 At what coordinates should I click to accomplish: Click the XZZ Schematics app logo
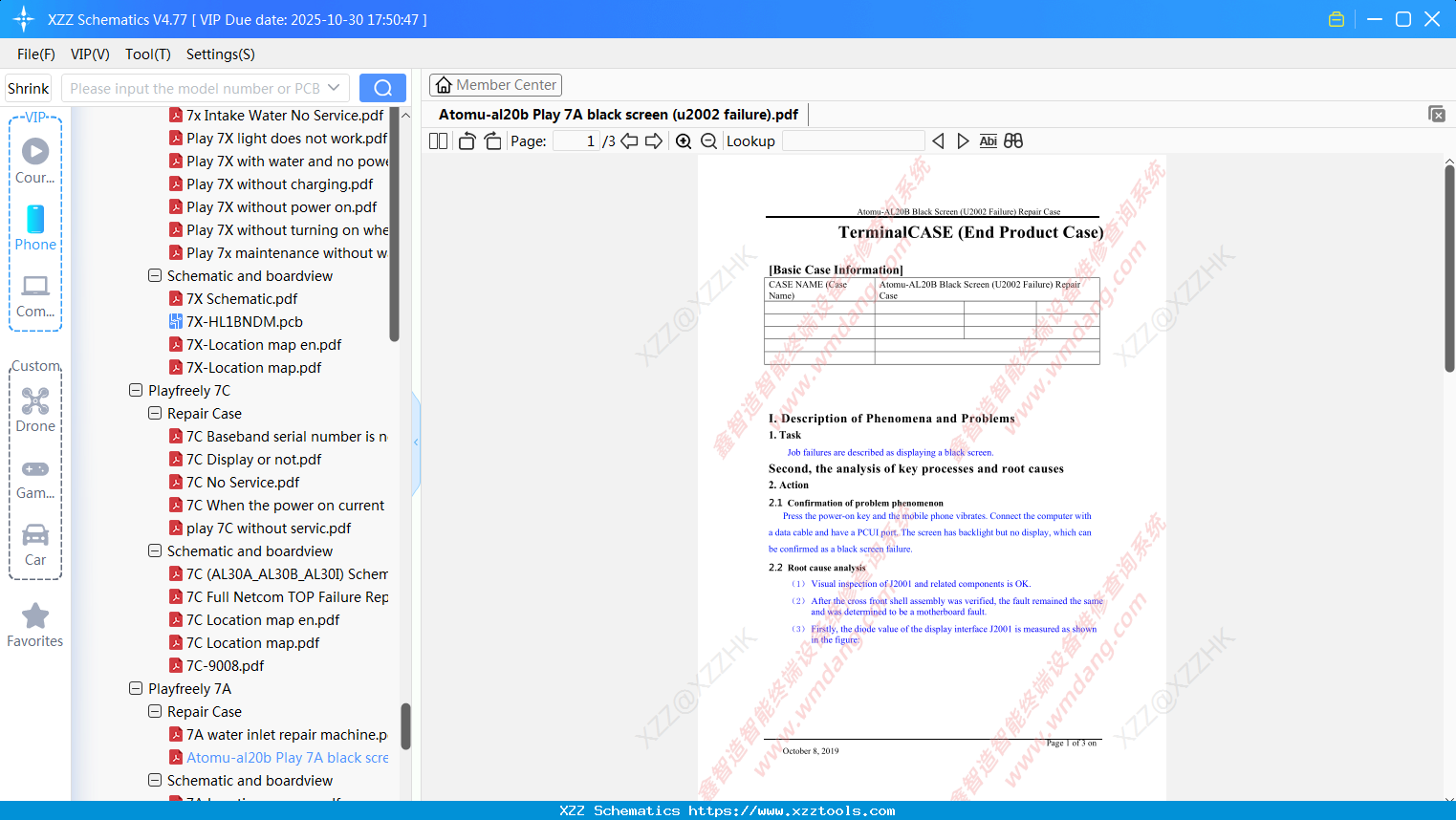[24, 19]
